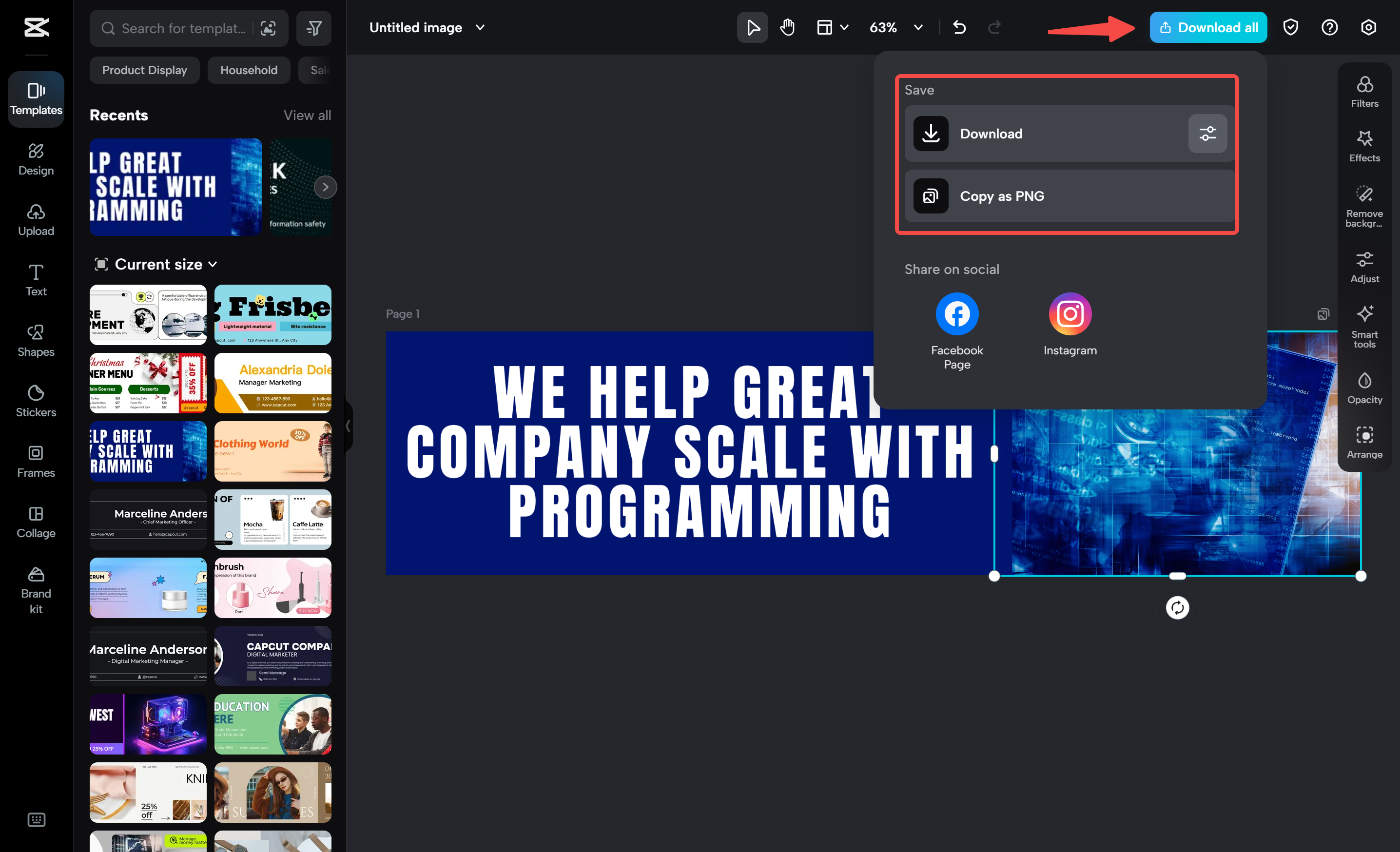The image size is (1400, 852).
Task: Copy the design as PNG
Action: [x=1068, y=196]
